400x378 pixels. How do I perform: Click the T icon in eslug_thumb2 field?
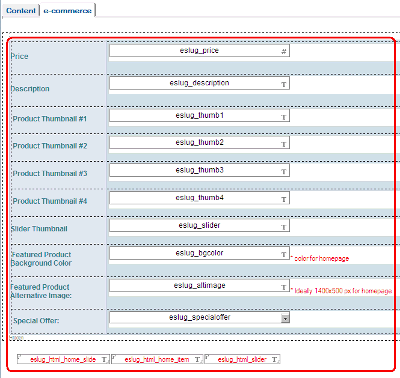[284, 144]
